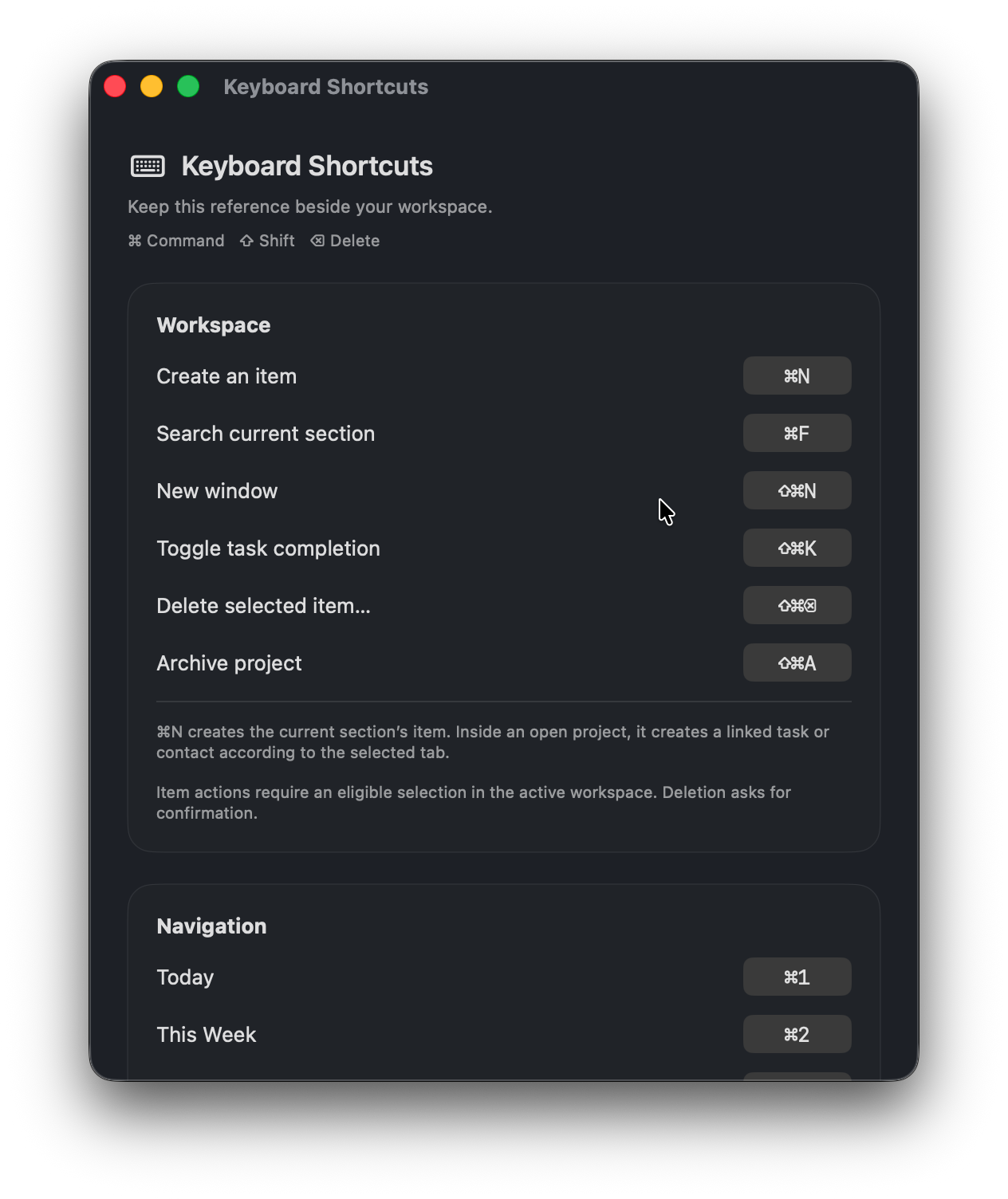Screen dimensions: 1008x1199
Task: Select the Create an item row label
Action: (x=226, y=376)
